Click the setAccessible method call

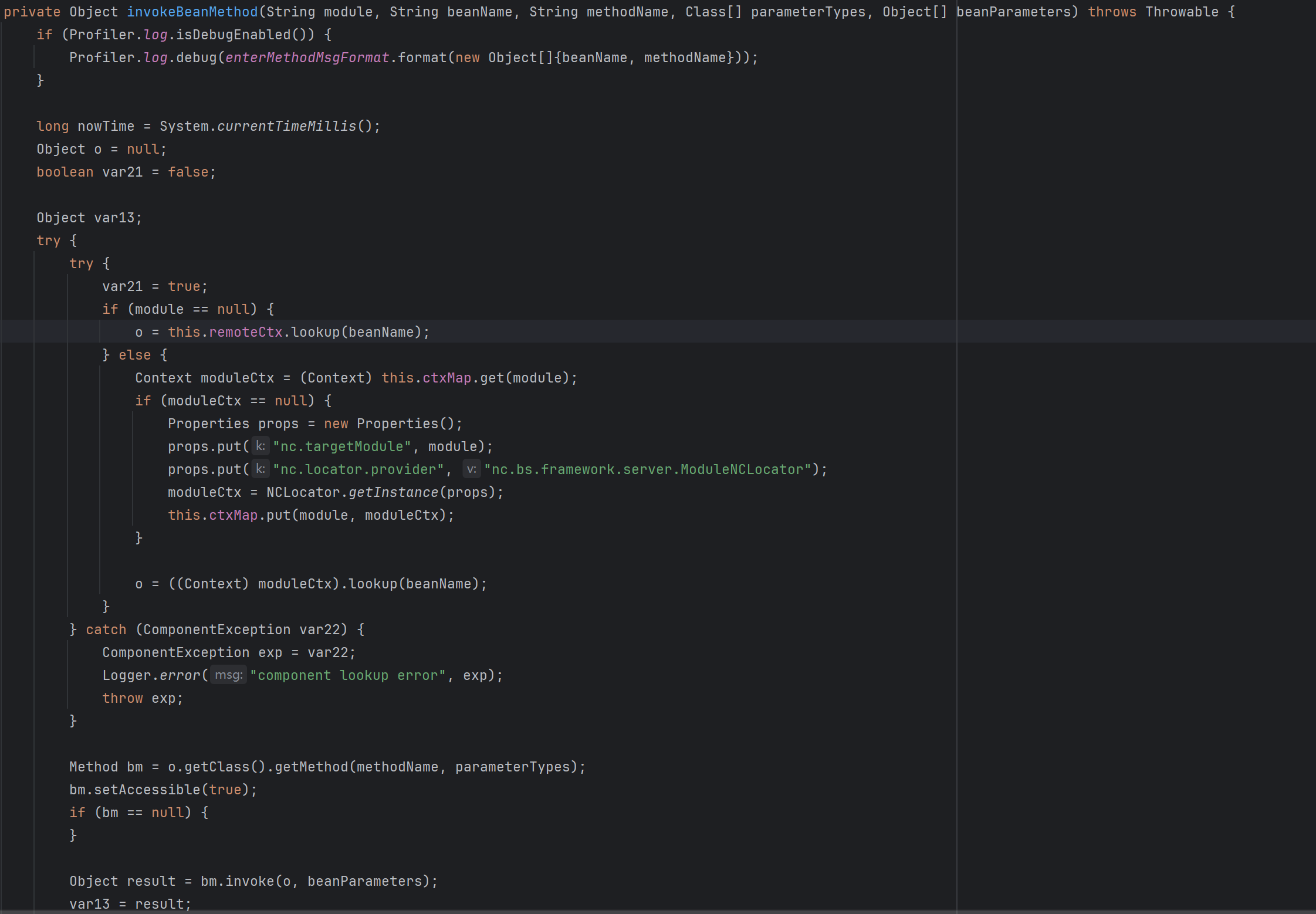(x=147, y=790)
